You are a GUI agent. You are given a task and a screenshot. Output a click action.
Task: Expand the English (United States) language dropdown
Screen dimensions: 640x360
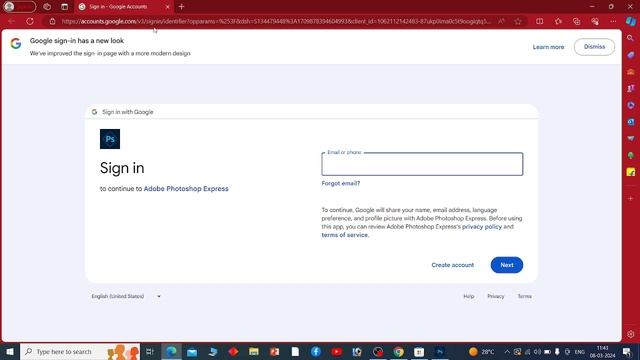coord(126,296)
